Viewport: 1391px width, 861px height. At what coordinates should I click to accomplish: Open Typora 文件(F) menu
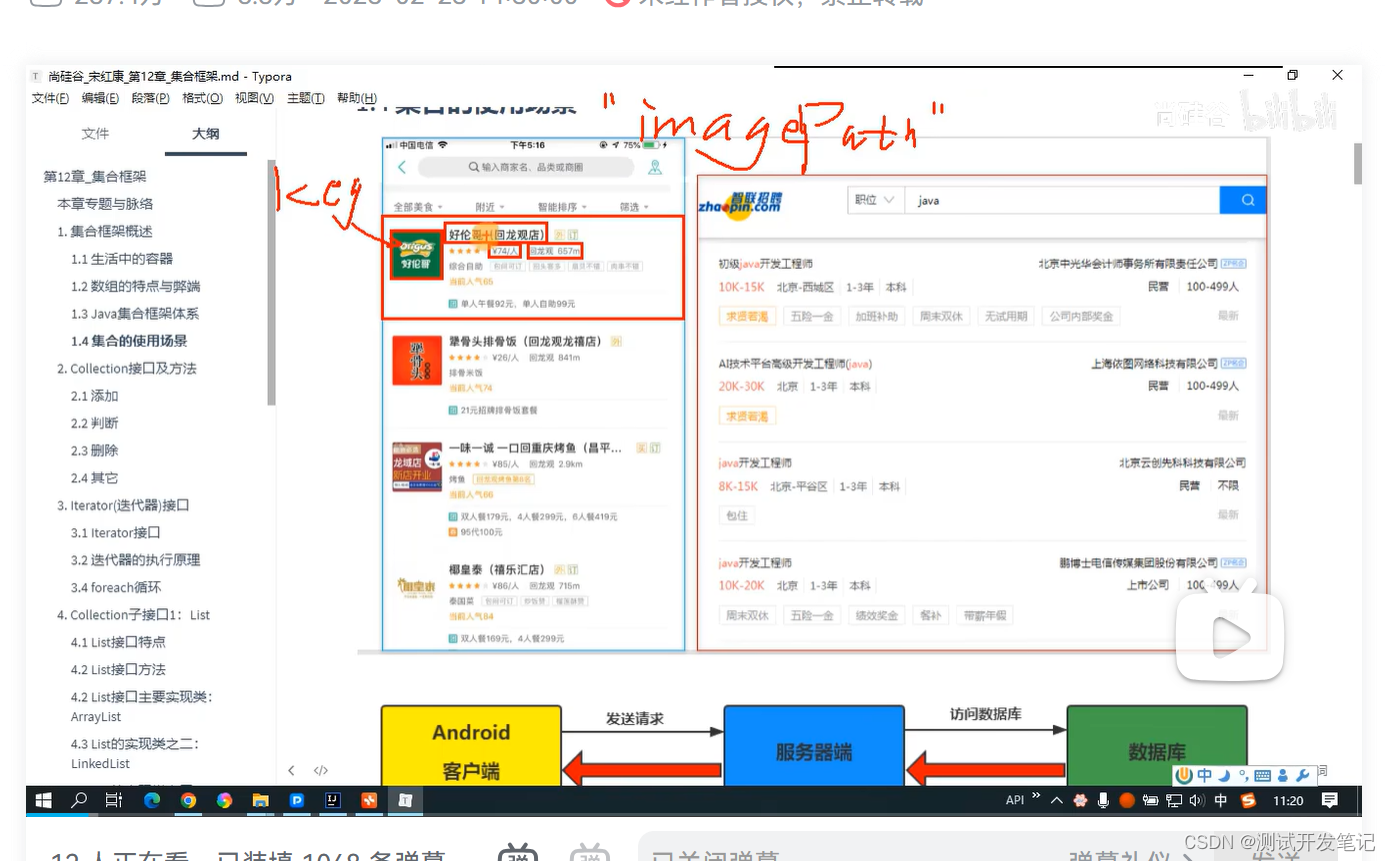50,98
